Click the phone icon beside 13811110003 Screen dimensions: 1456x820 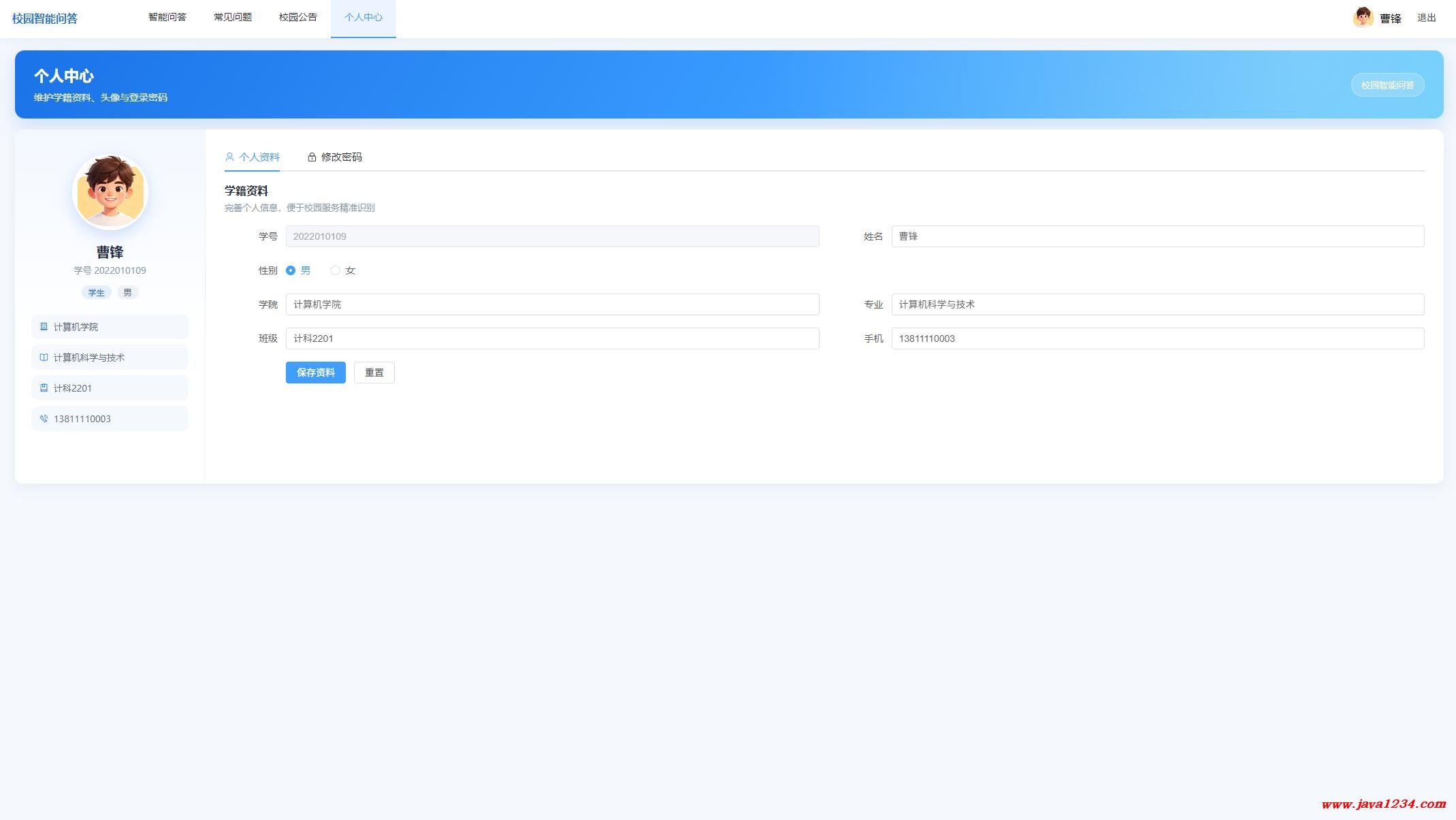44,419
